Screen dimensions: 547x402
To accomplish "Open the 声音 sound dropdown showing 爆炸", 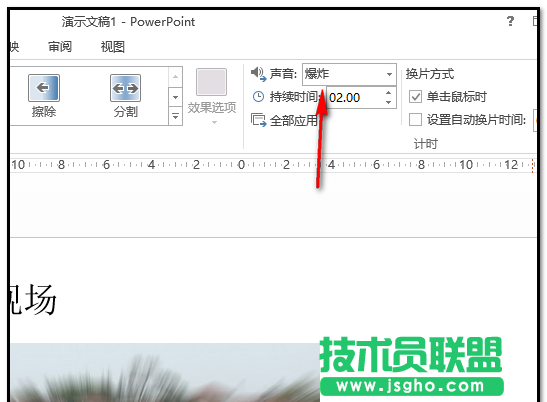I will tap(349, 74).
